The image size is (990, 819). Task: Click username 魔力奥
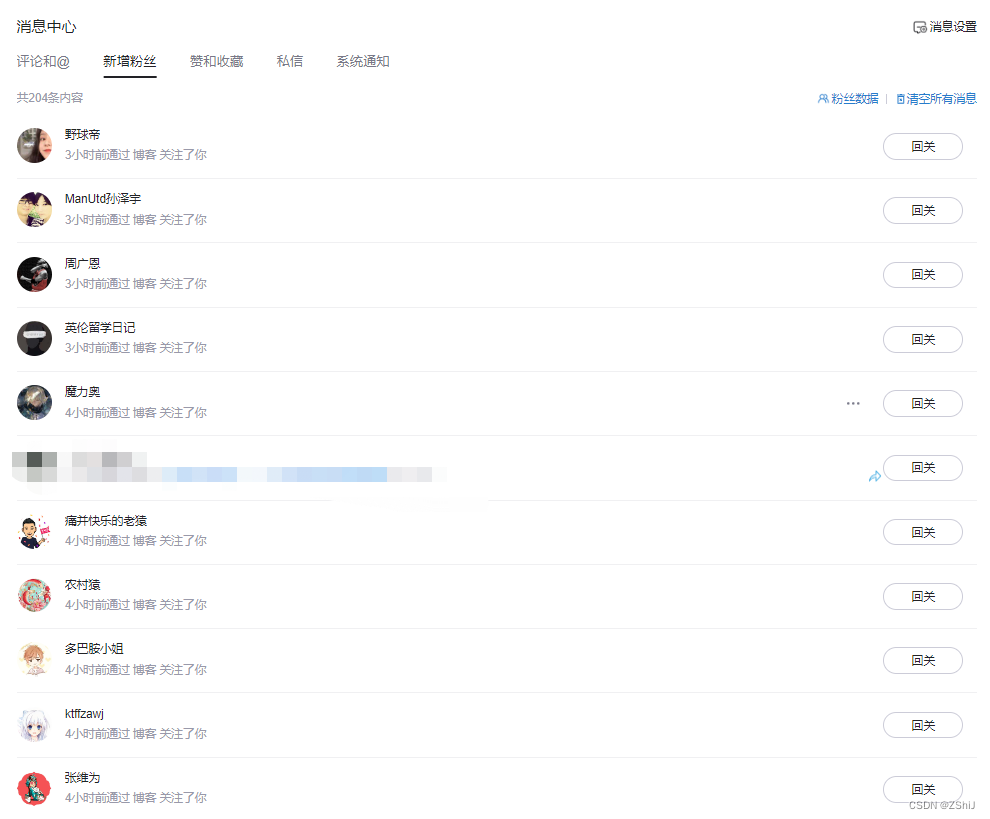(82, 392)
